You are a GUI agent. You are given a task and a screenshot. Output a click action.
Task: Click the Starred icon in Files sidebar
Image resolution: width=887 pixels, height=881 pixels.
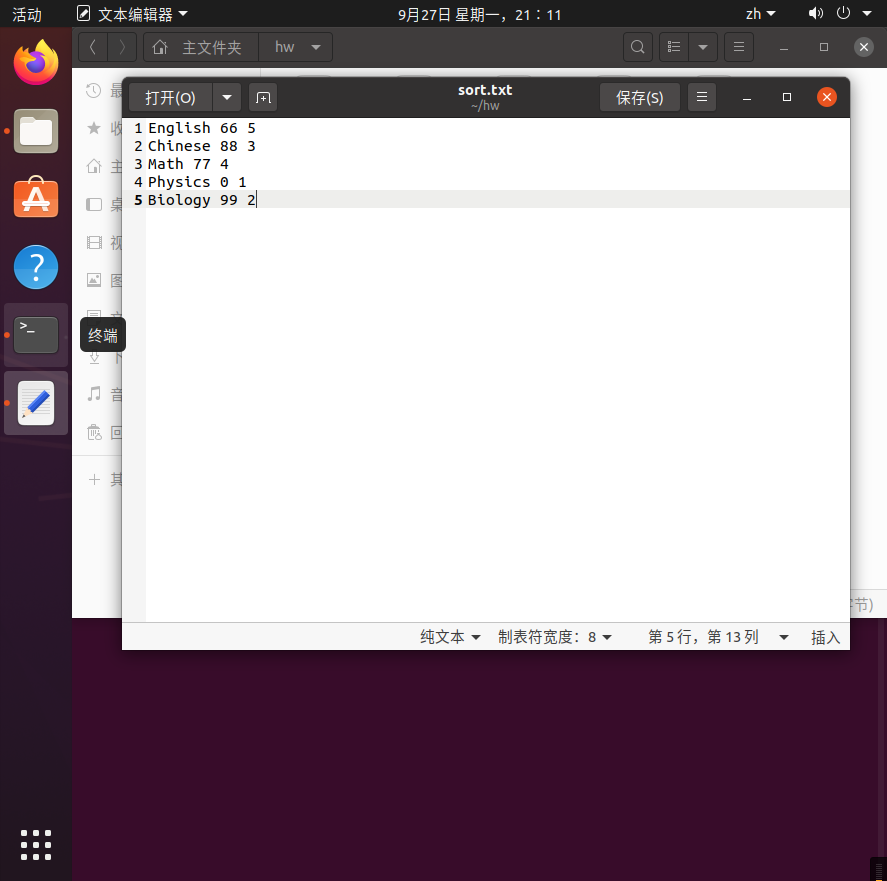coord(94,128)
